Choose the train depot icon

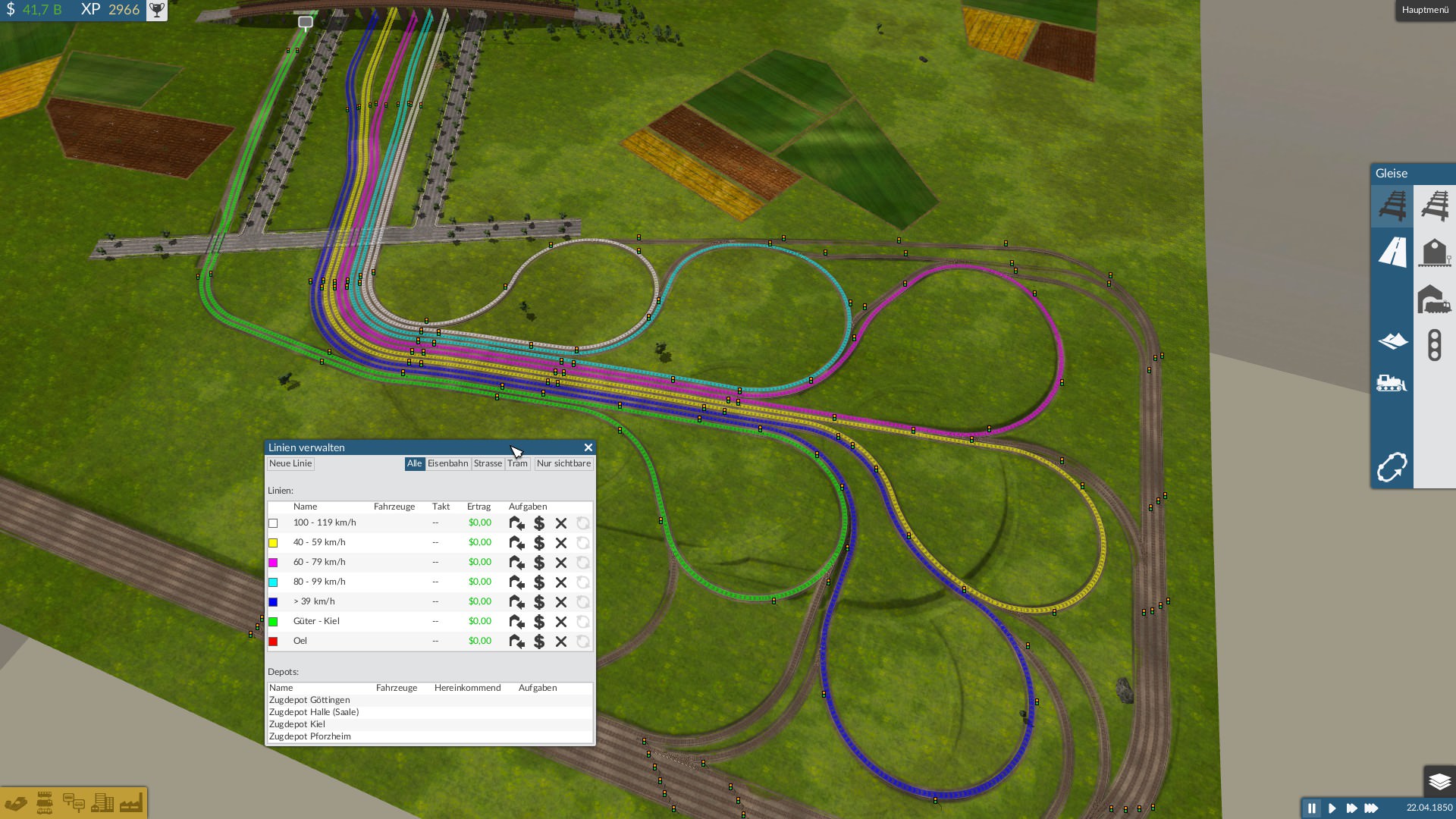point(1434,299)
